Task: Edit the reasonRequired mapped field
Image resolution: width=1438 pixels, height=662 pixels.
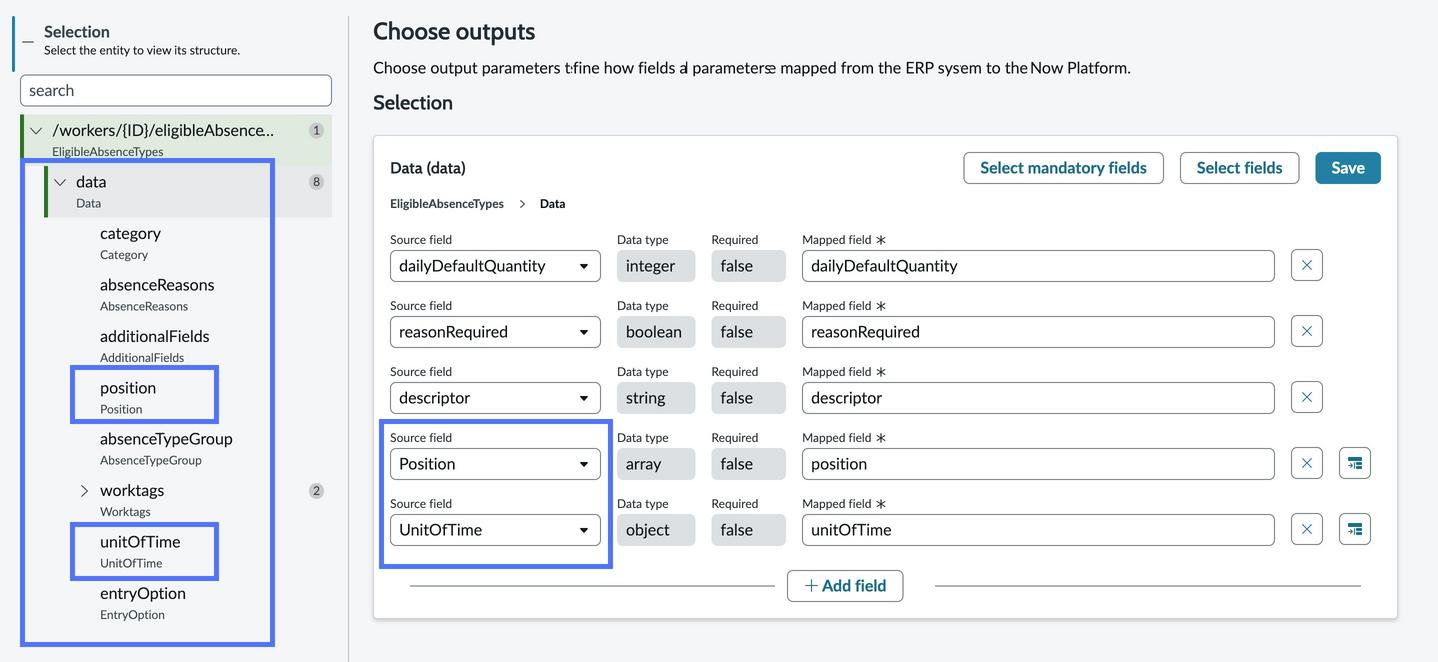Action: point(1038,332)
